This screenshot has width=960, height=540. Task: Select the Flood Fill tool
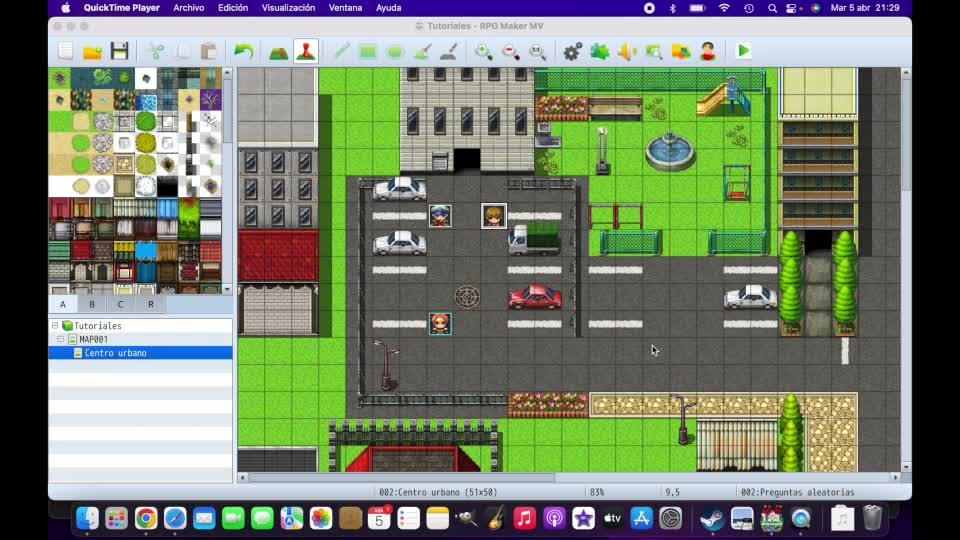[x=422, y=51]
